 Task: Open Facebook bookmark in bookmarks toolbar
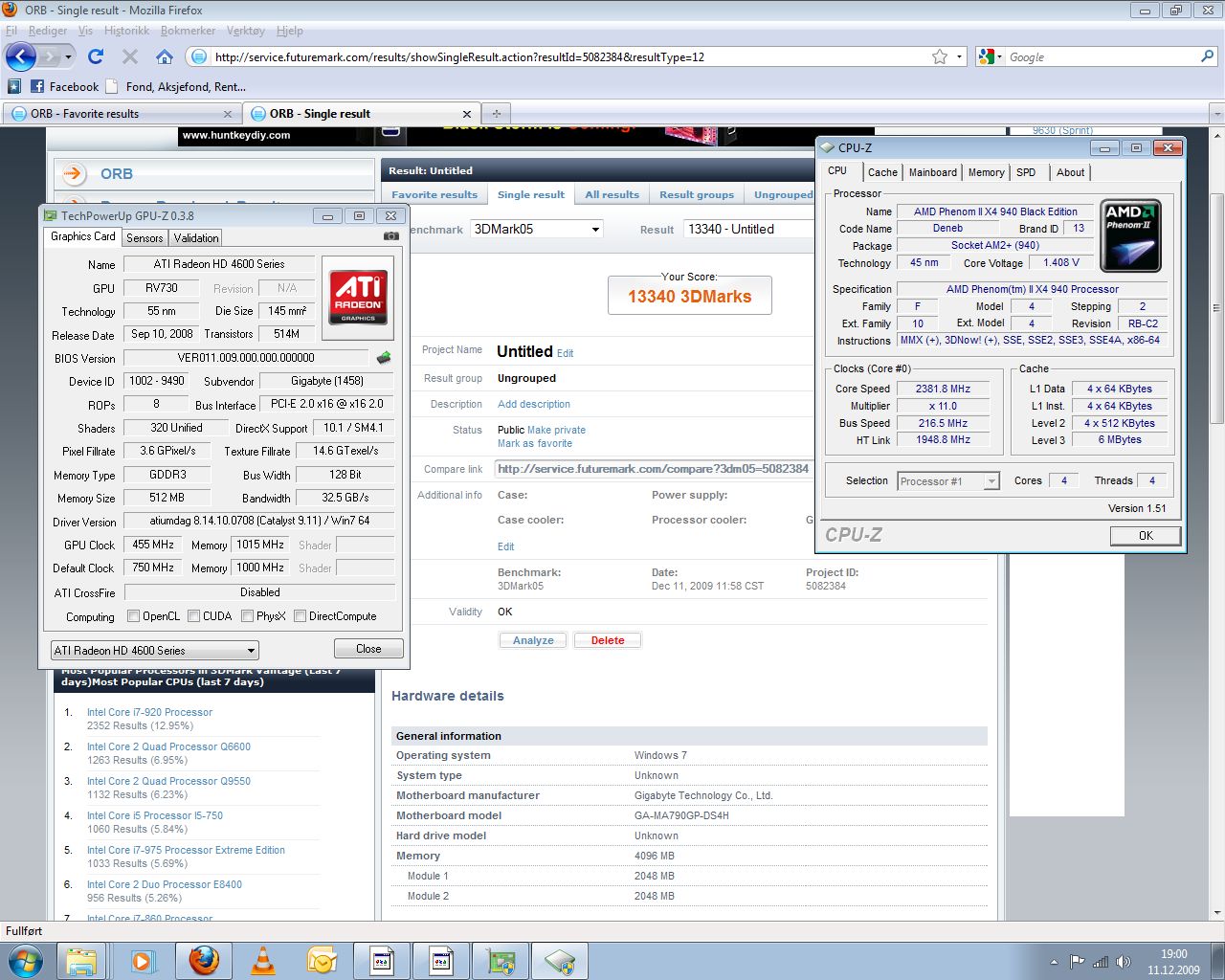64,86
